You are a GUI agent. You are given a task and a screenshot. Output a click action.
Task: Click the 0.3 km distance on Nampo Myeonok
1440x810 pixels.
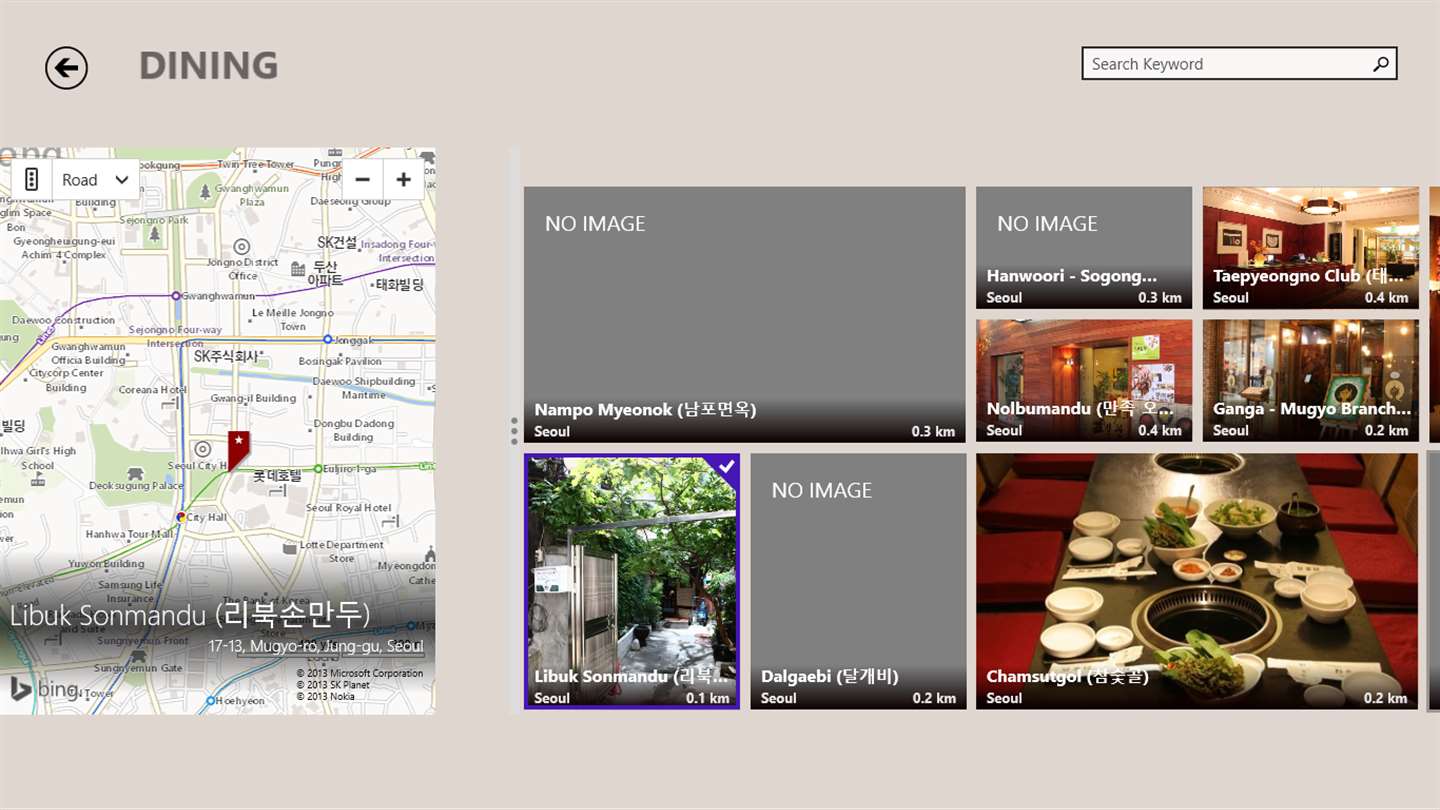click(x=933, y=432)
